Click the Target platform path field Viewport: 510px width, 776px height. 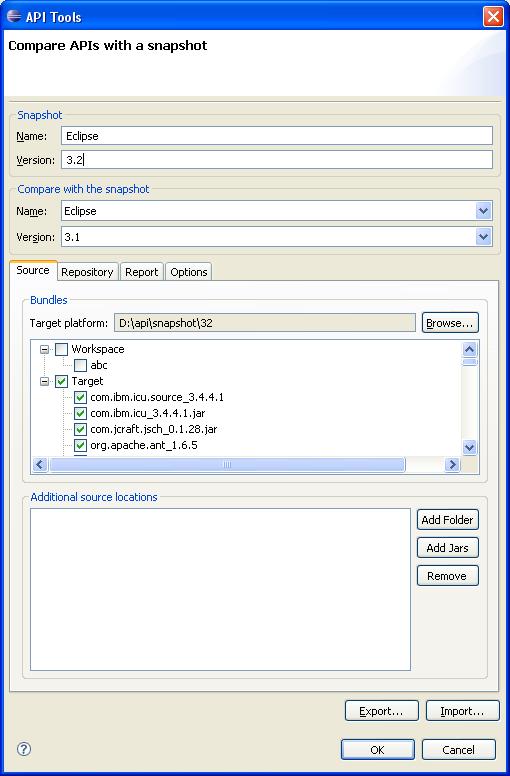coord(265,323)
